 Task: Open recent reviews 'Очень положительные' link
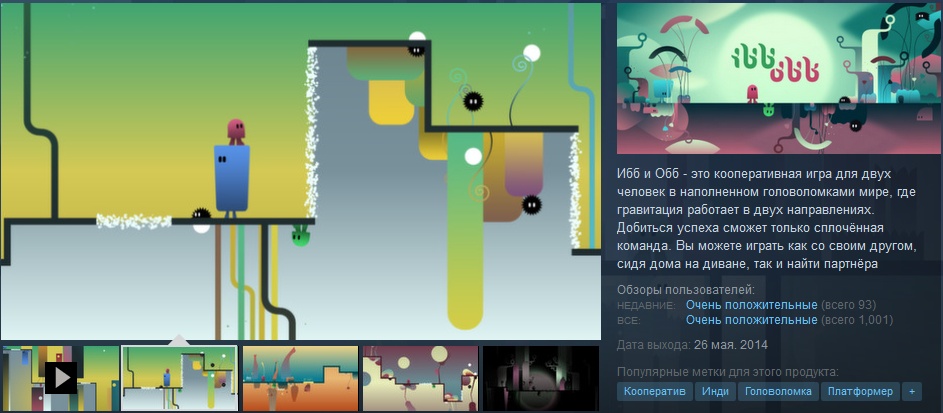[x=751, y=305]
